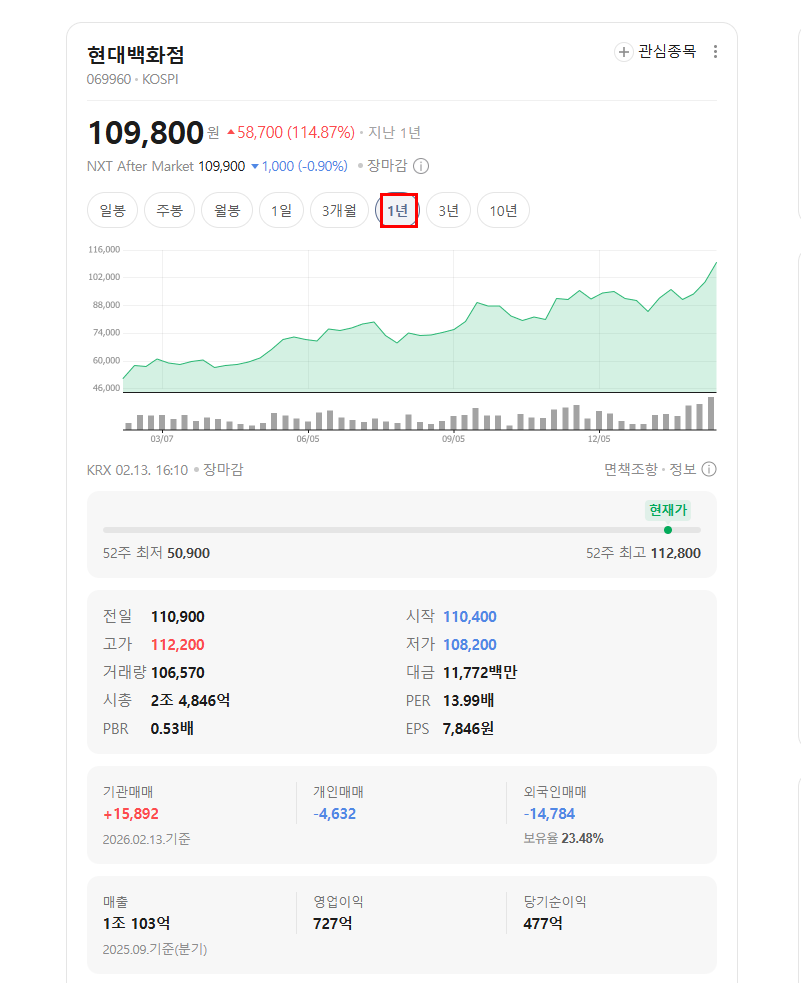Click 저가 value 108,200
Viewport: 801px width, 983px height.
pyautogui.click(x=469, y=644)
